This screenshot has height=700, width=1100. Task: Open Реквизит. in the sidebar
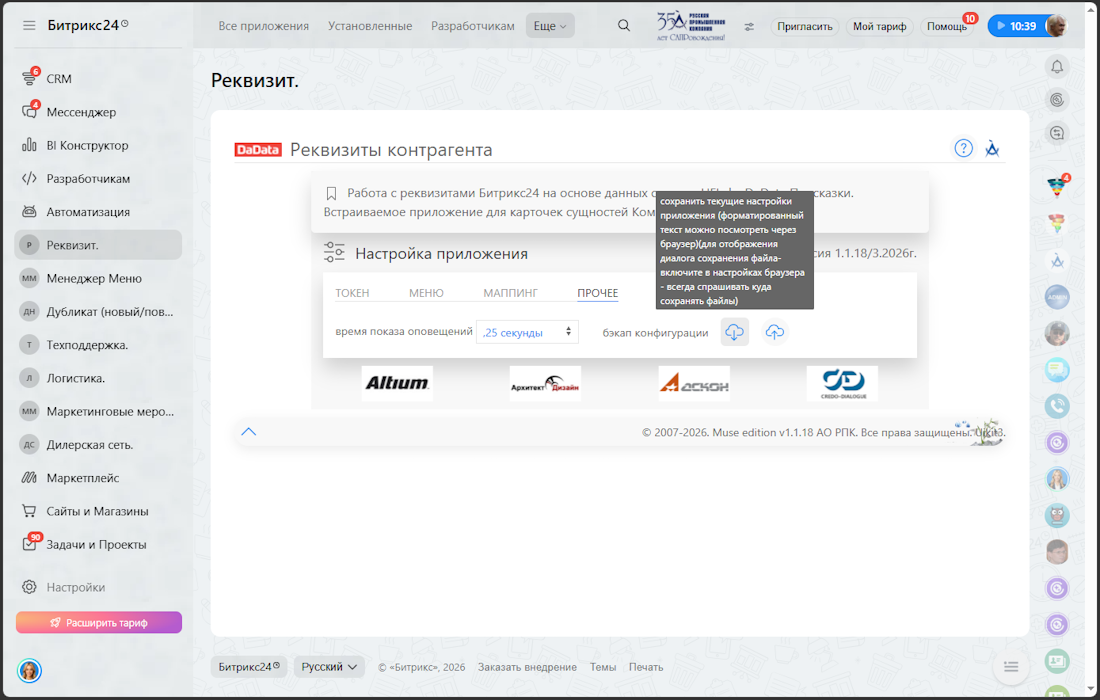tap(98, 245)
